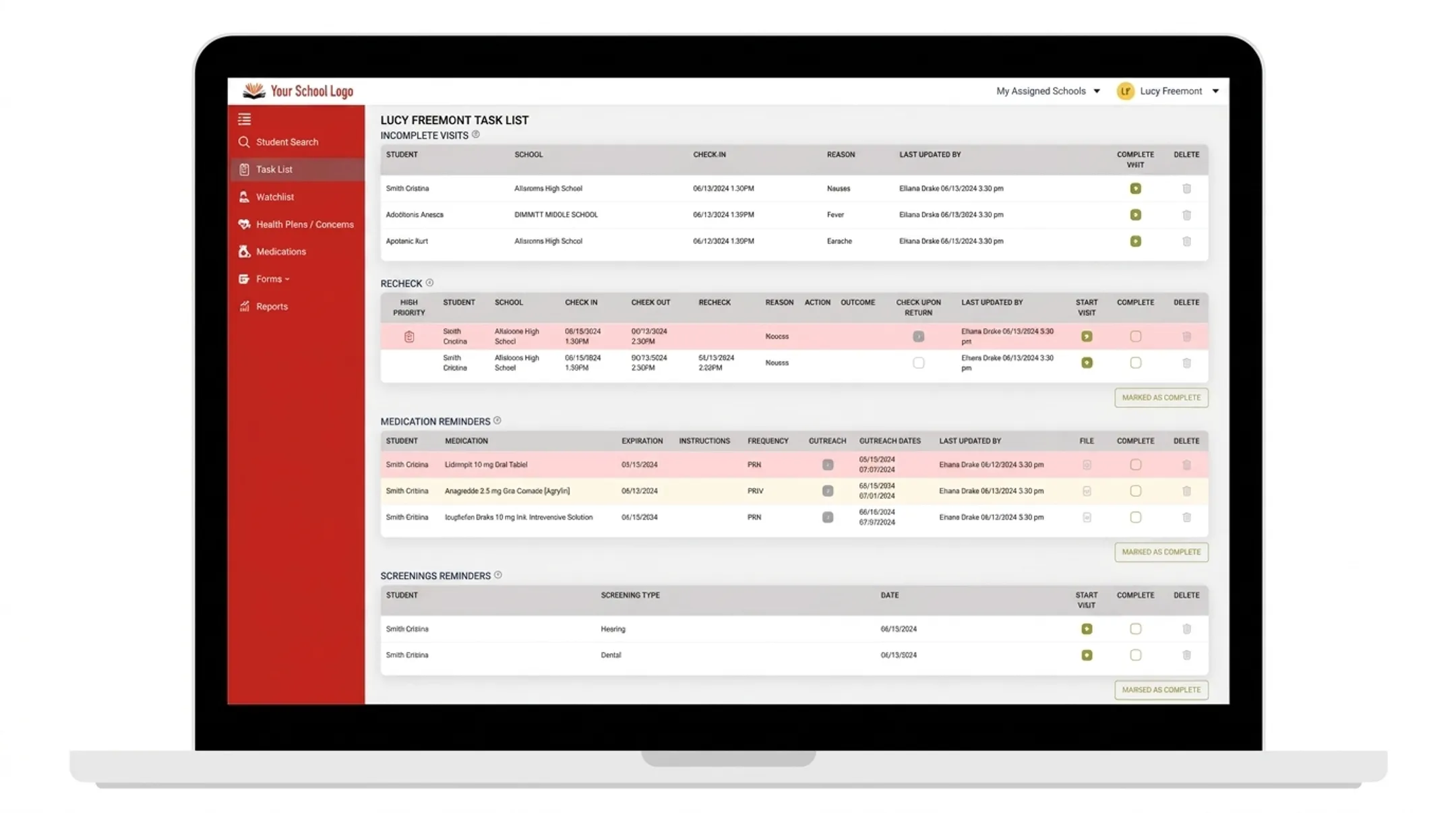This screenshot has width=1456, height=813.
Task: Delete the Earache incomplete visit row
Action: (1186, 241)
